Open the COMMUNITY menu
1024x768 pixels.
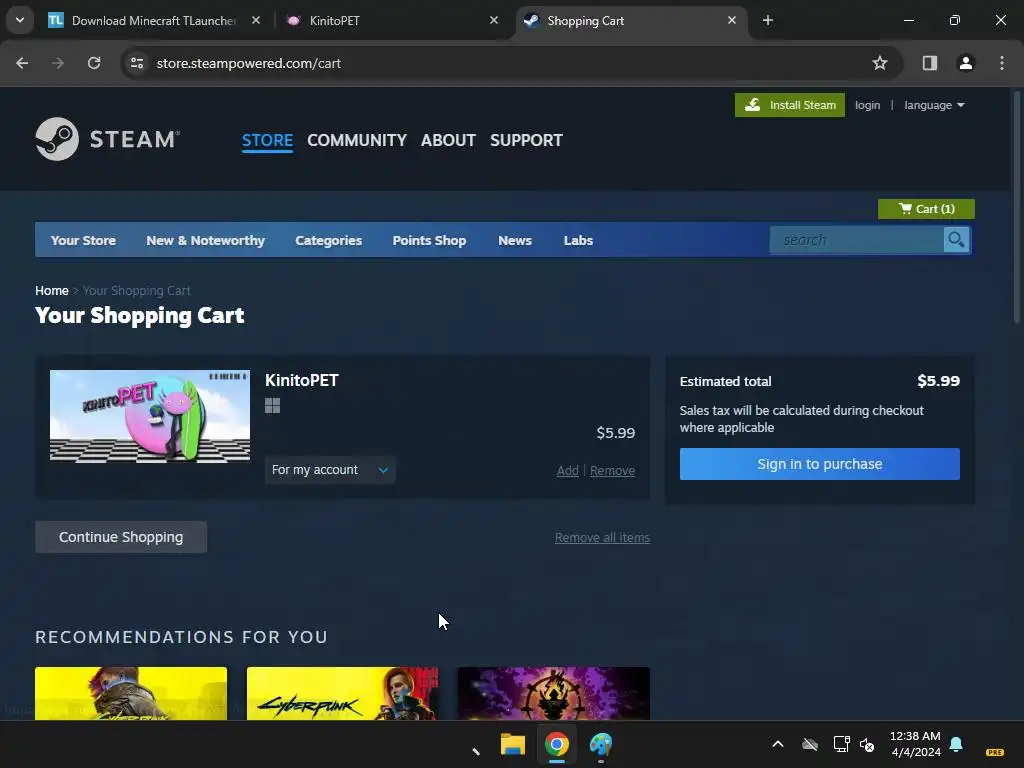click(x=357, y=140)
